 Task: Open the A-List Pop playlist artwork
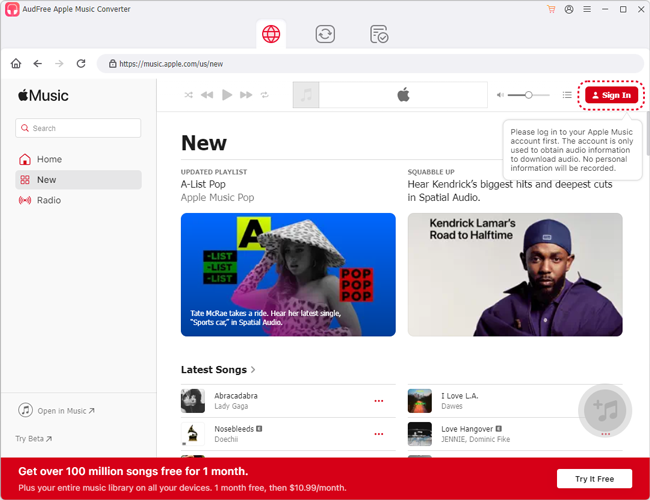click(288, 274)
